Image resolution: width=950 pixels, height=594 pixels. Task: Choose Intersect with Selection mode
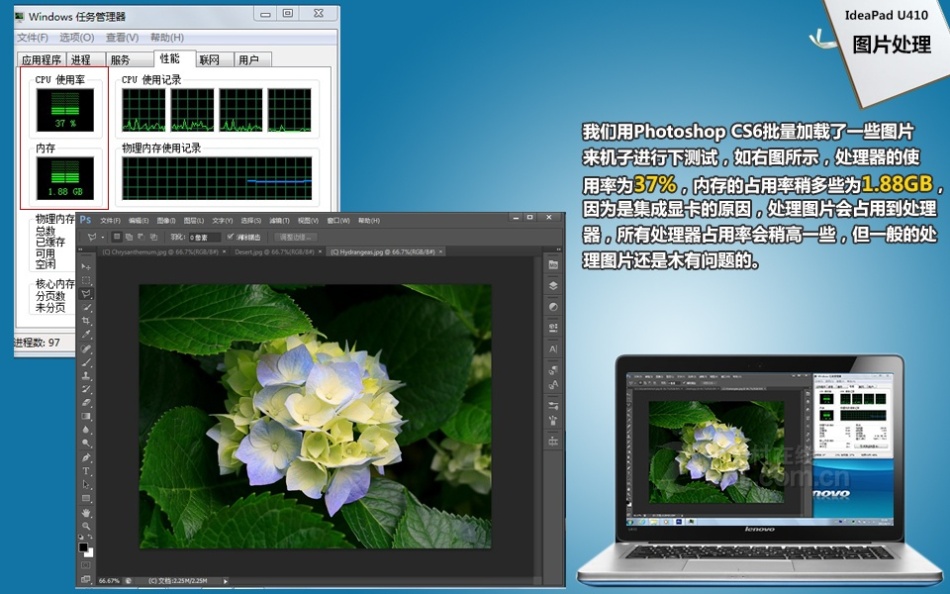[153, 237]
